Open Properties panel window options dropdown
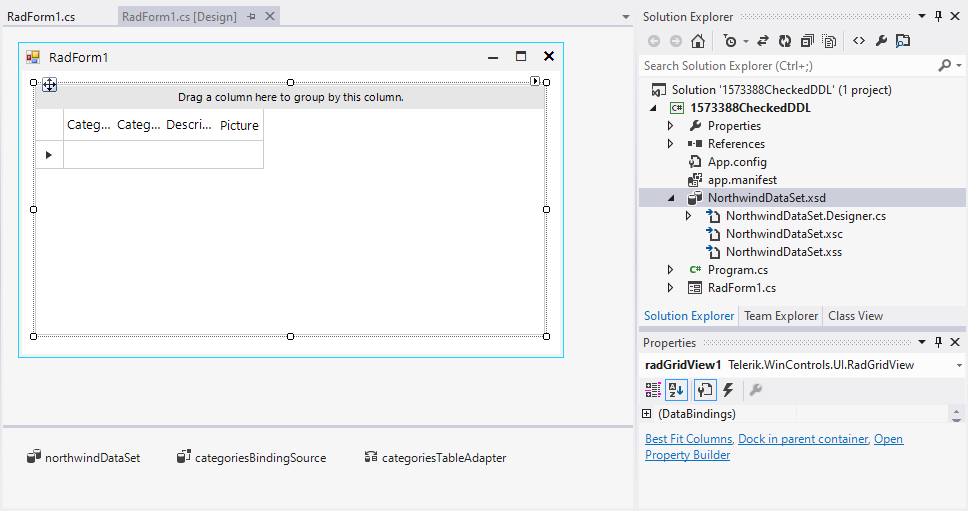Viewport: 968px width, 511px height. (922, 342)
